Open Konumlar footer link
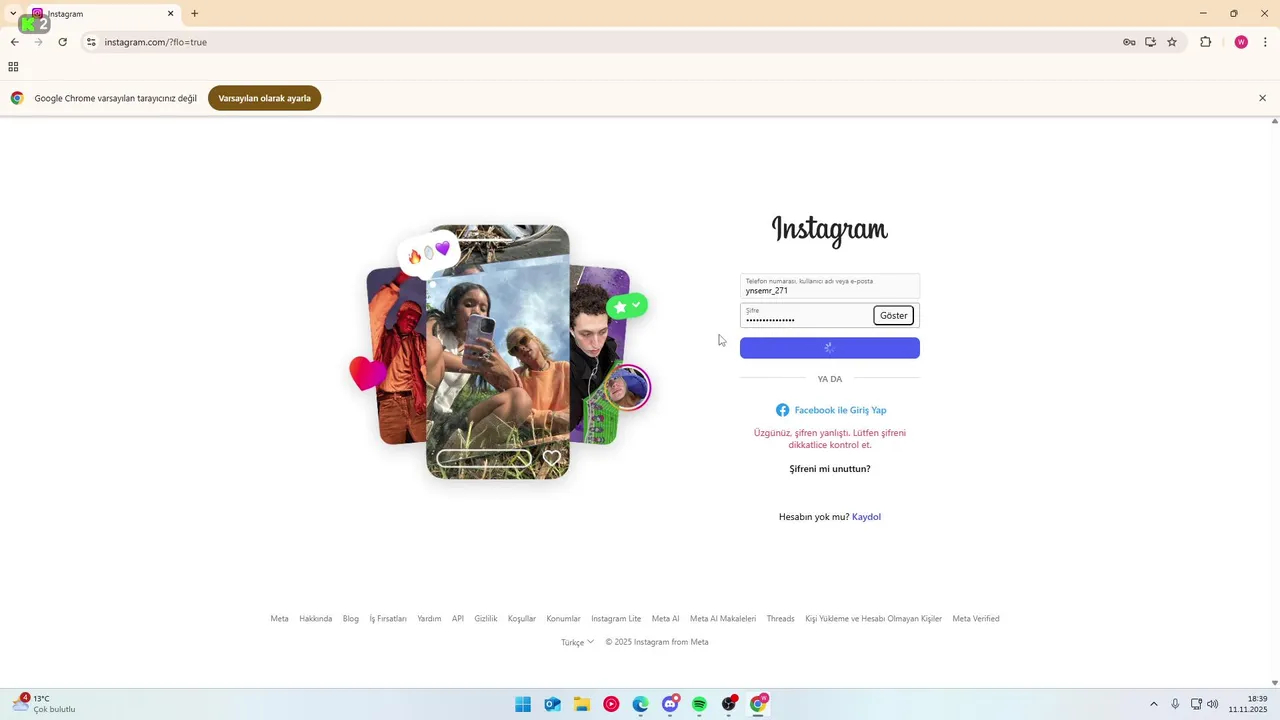The image size is (1280, 720). tap(563, 619)
